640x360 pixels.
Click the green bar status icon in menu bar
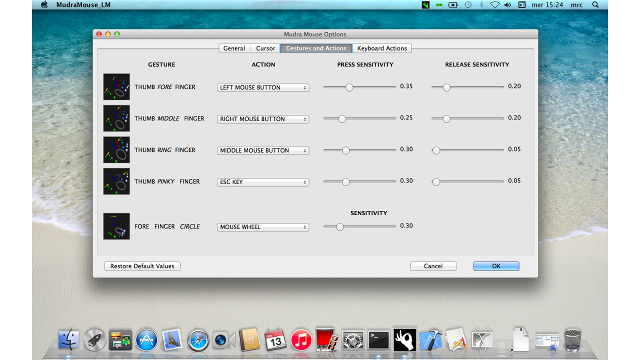pyautogui.click(x=439, y=5)
